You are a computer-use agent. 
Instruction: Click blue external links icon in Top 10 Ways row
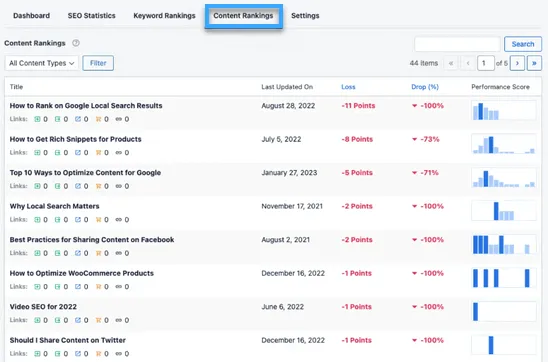click(x=78, y=186)
